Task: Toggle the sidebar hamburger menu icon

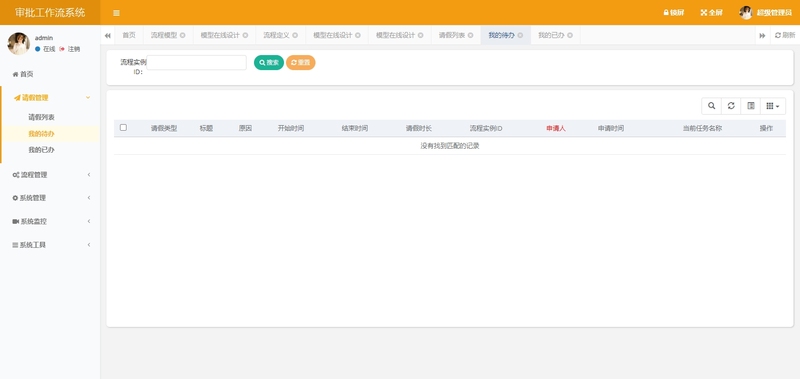Action: coord(116,13)
